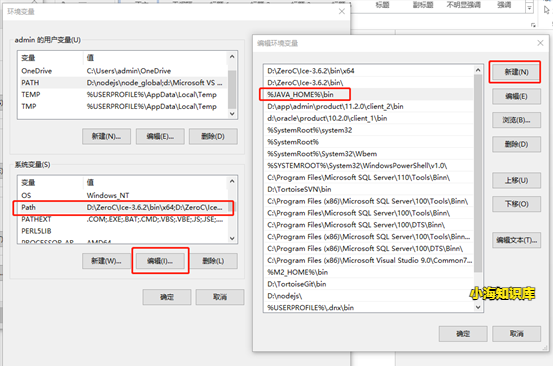
Task: Select the %USERPROFILE%\.dnx\bin entry
Action: click(x=368, y=308)
